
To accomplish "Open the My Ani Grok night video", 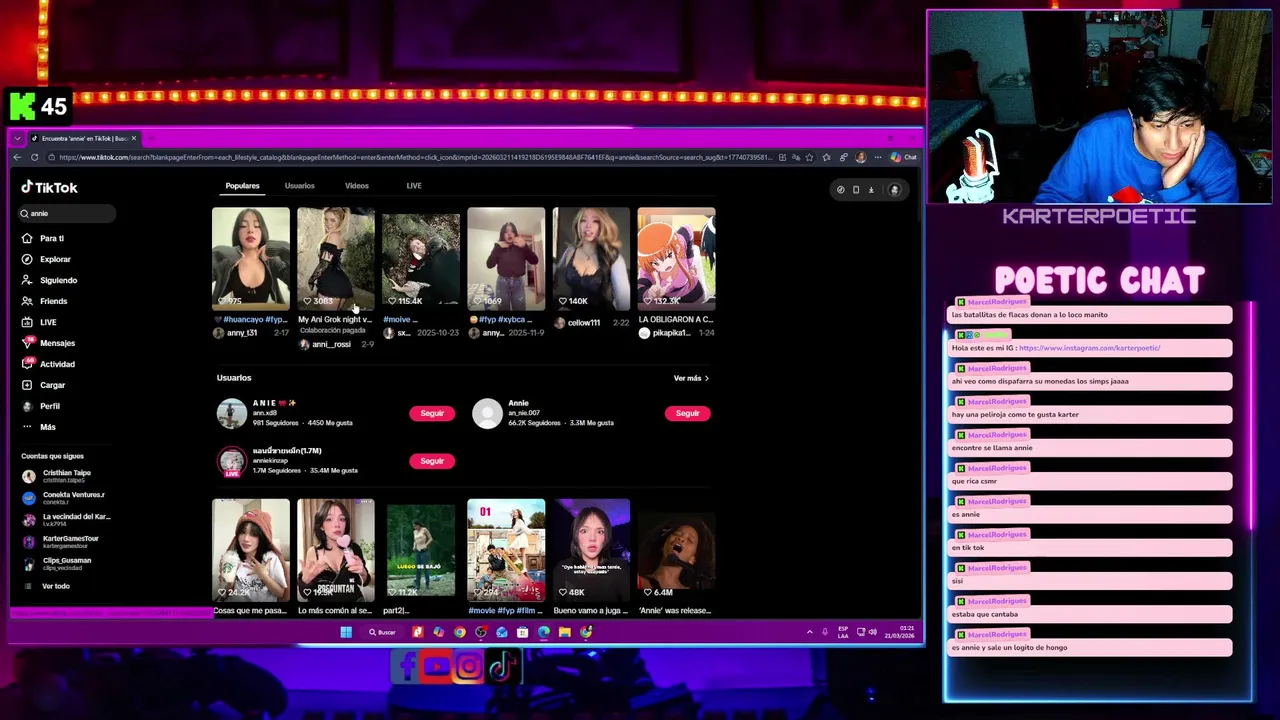I will click(x=336, y=257).
